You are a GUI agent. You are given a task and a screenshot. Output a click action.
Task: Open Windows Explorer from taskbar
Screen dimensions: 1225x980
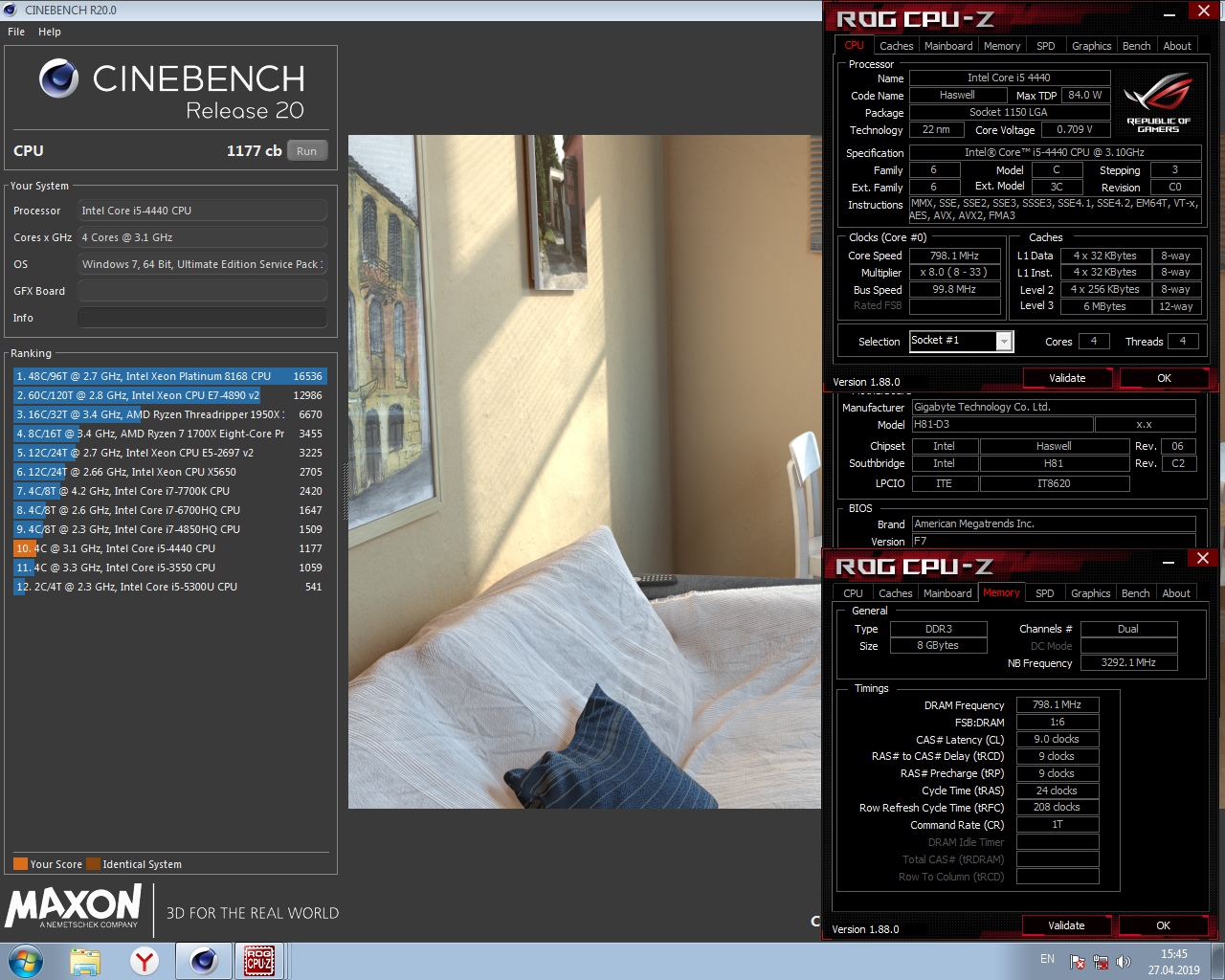pos(85,961)
